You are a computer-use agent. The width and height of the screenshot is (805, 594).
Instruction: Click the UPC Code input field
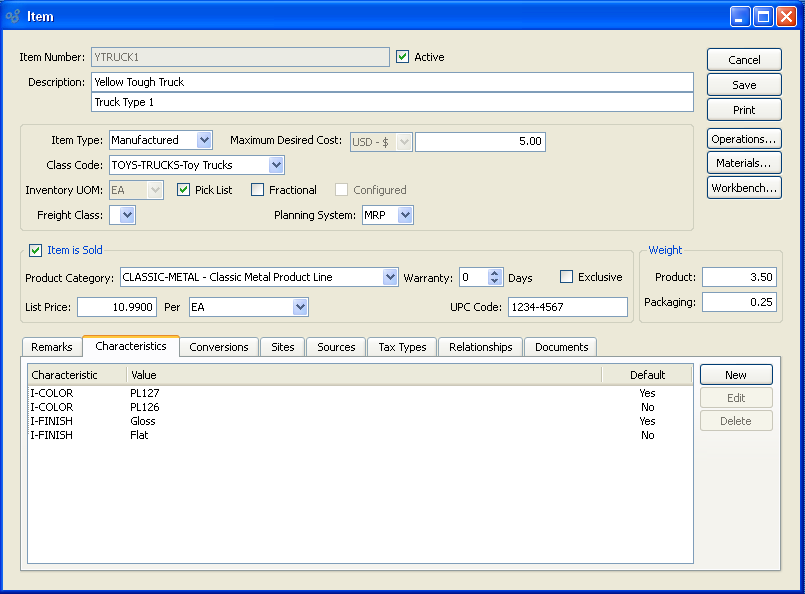(567, 307)
